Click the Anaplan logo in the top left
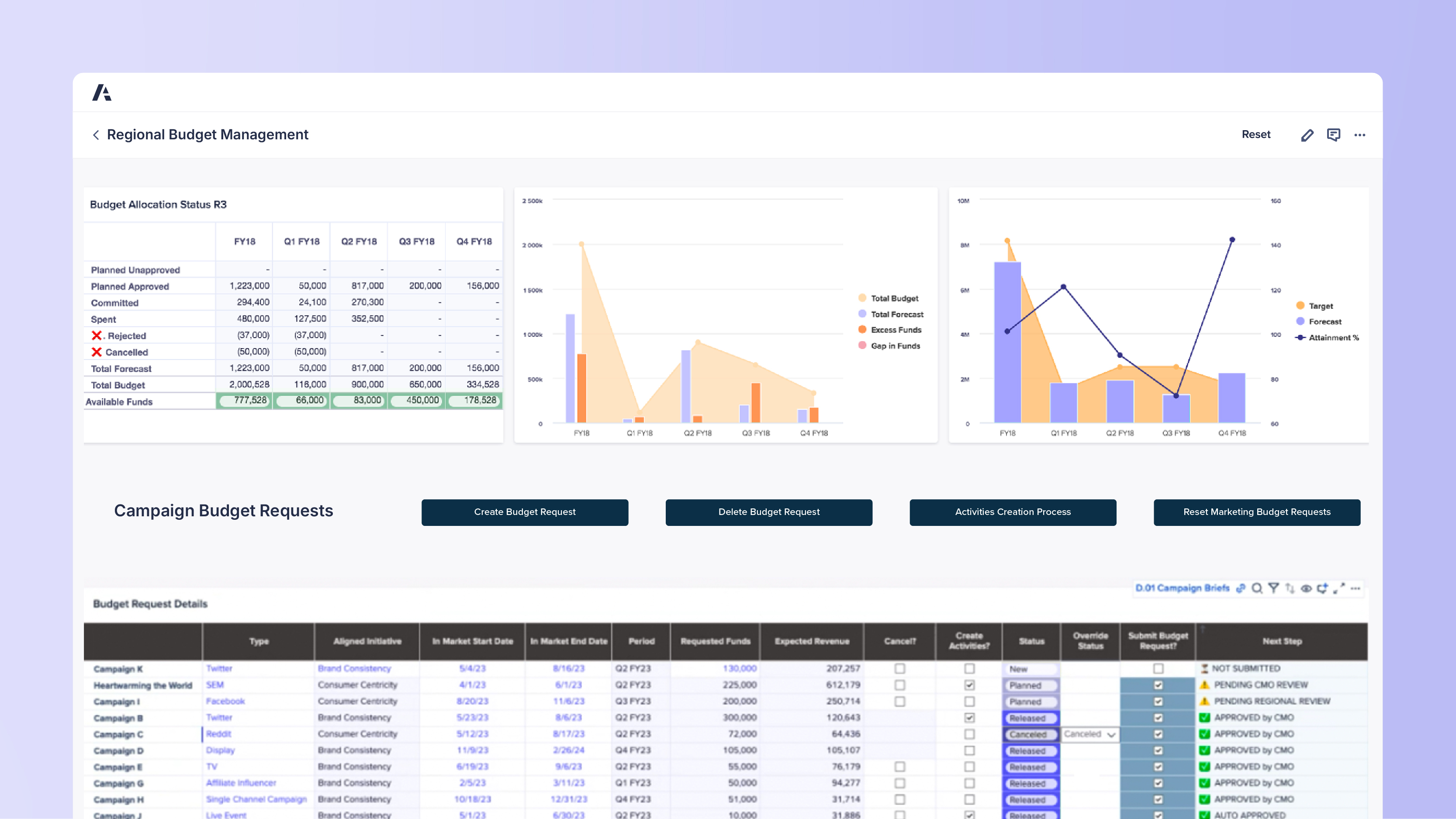The image size is (1456, 819). [x=102, y=93]
